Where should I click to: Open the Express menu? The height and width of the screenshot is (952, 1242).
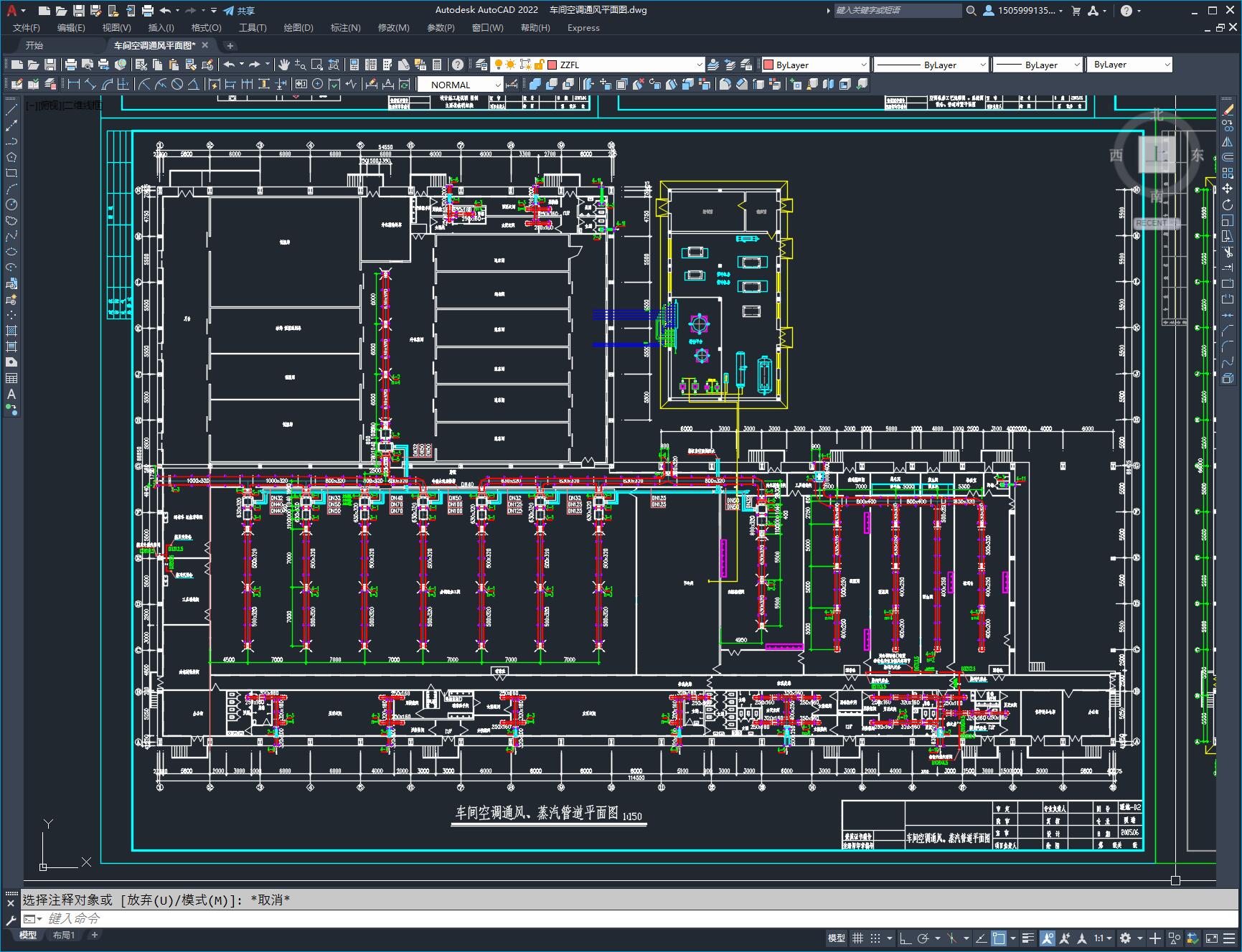583,27
